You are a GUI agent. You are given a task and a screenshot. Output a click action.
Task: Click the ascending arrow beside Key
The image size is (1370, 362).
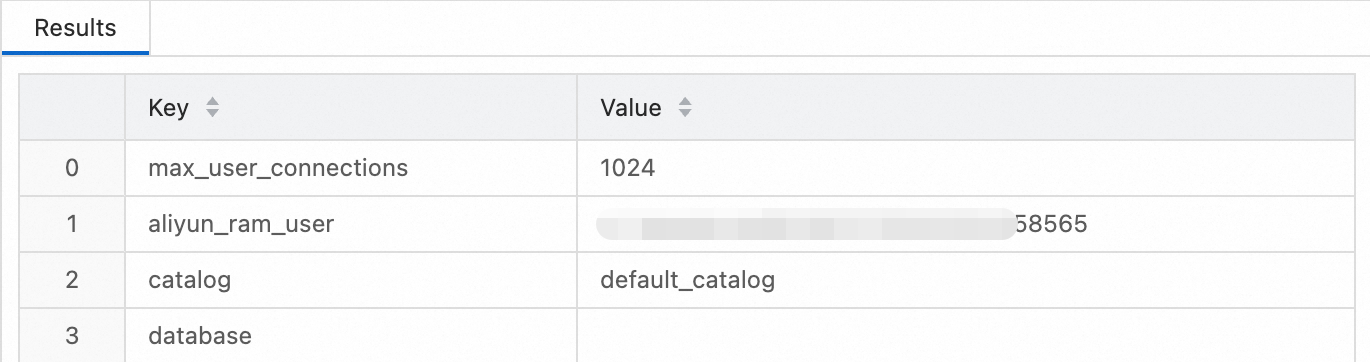pos(212,102)
